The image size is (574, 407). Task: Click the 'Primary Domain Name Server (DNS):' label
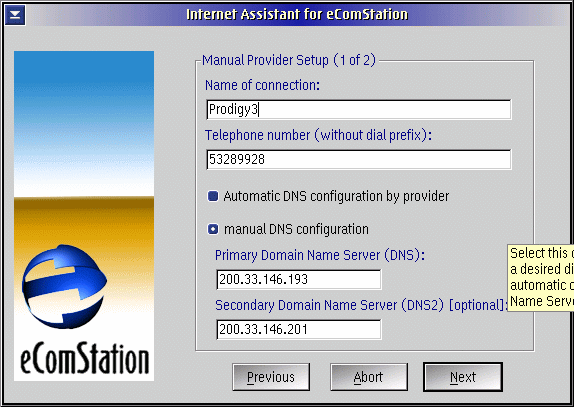(320, 255)
